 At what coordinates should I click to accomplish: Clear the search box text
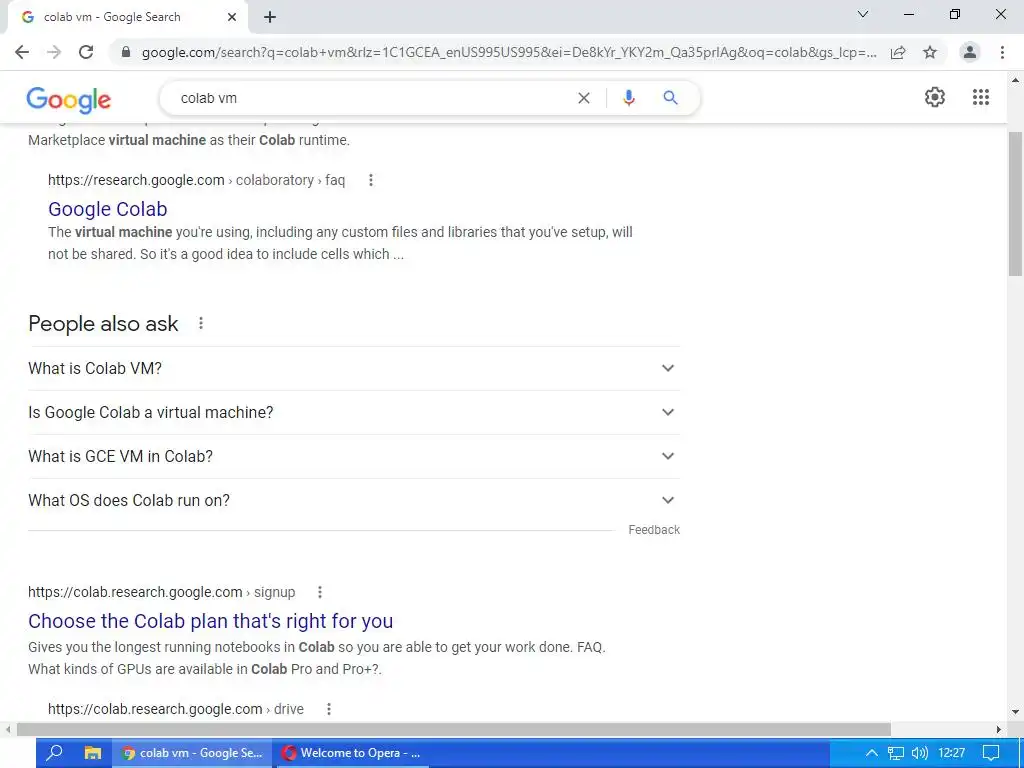584,98
